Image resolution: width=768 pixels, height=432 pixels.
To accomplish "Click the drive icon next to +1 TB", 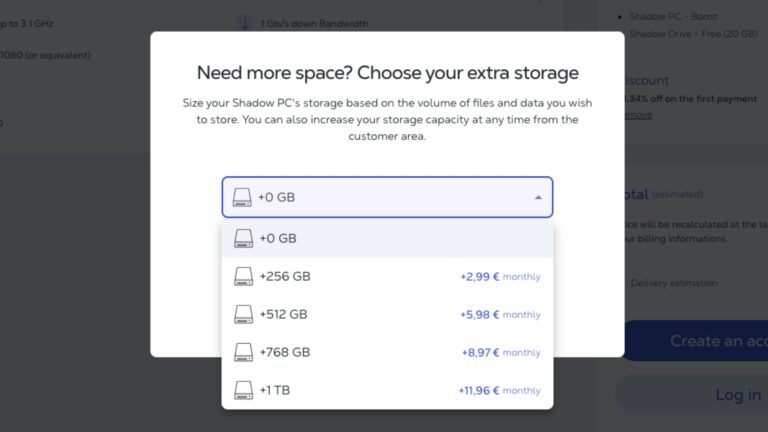I will [243, 390].
